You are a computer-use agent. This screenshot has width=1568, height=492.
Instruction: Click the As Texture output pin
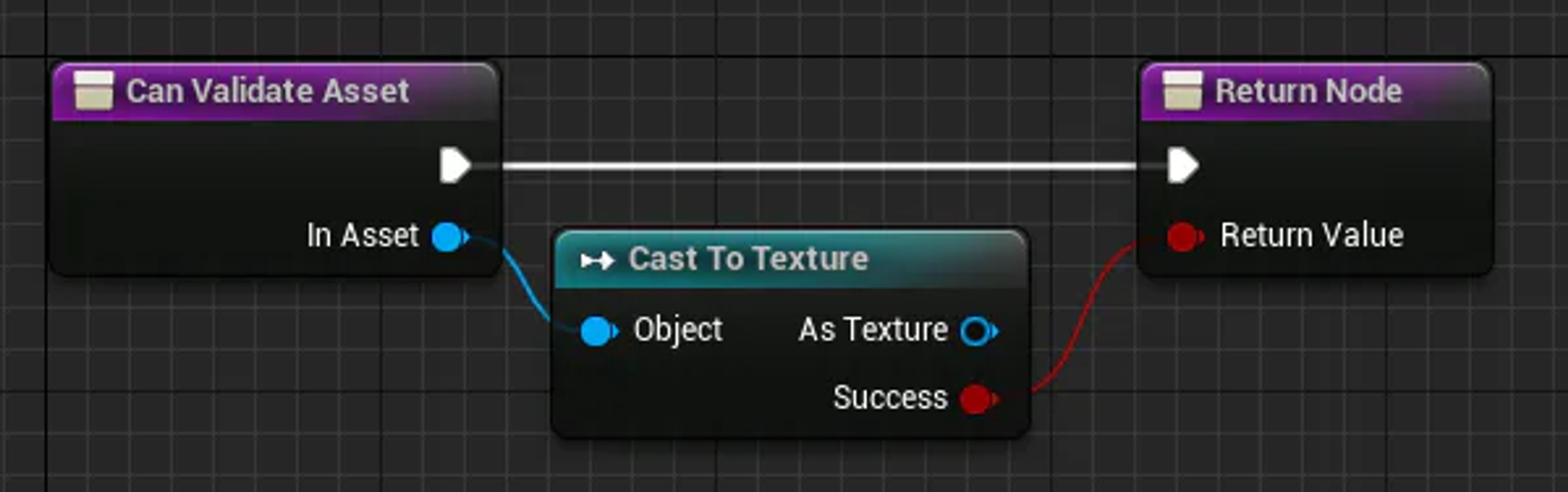pos(975,329)
